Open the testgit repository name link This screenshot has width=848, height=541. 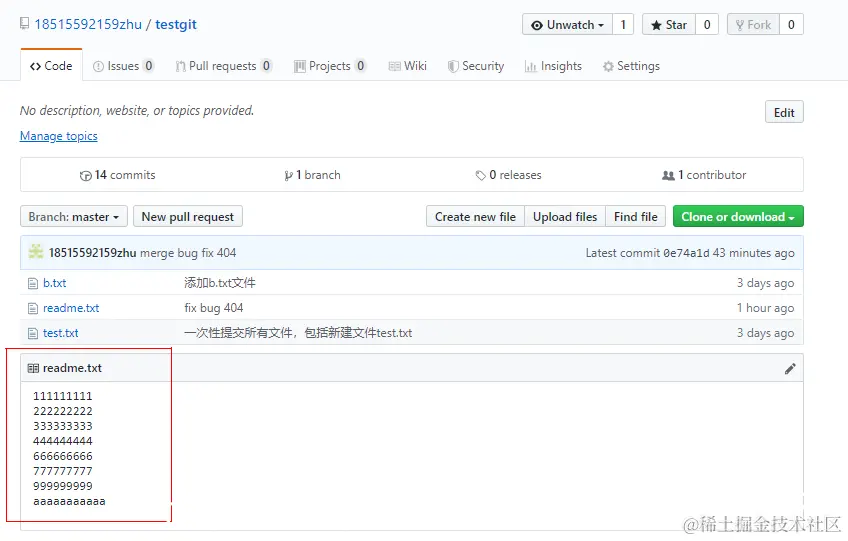[176, 24]
